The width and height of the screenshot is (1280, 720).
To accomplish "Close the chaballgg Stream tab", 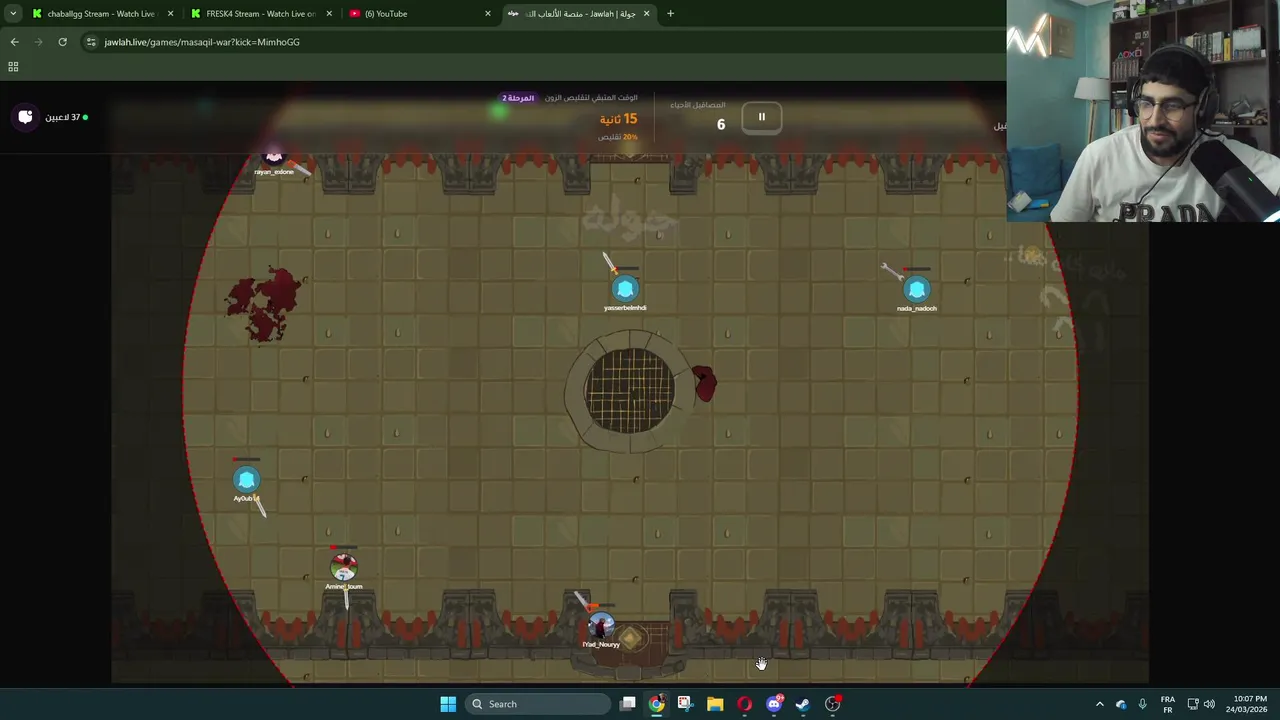I will (x=170, y=14).
